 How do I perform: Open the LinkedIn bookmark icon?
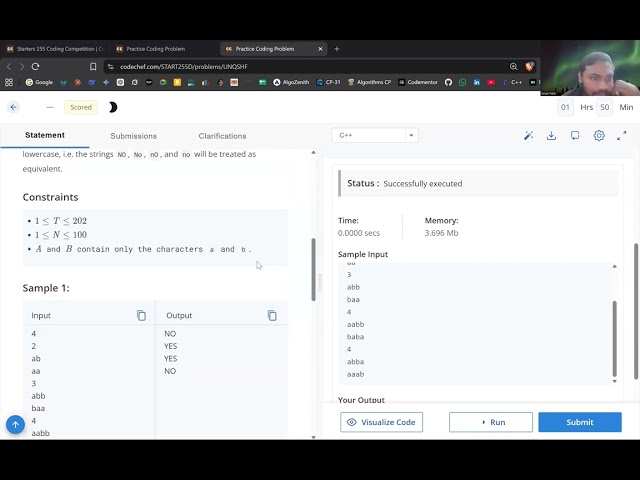pos(477,82)
